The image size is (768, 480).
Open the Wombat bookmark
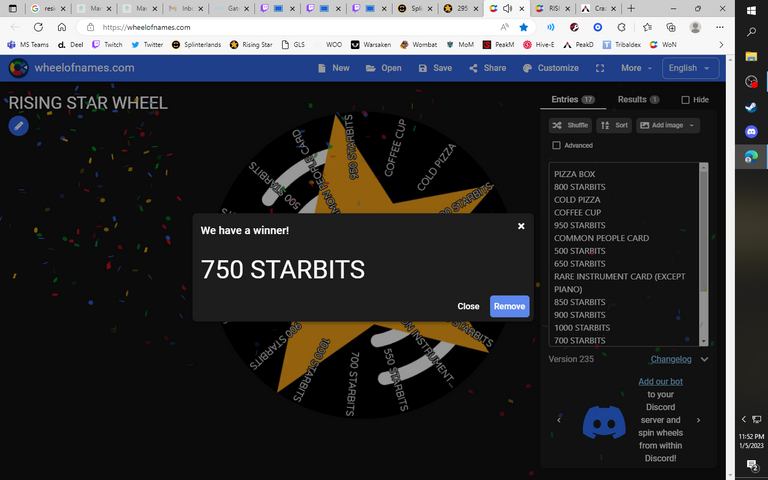(x=418, y=45)
